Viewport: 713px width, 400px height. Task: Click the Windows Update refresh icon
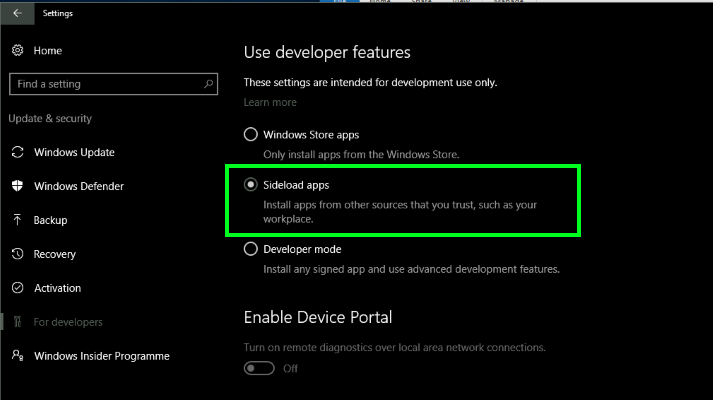click(x=17, y=152)
